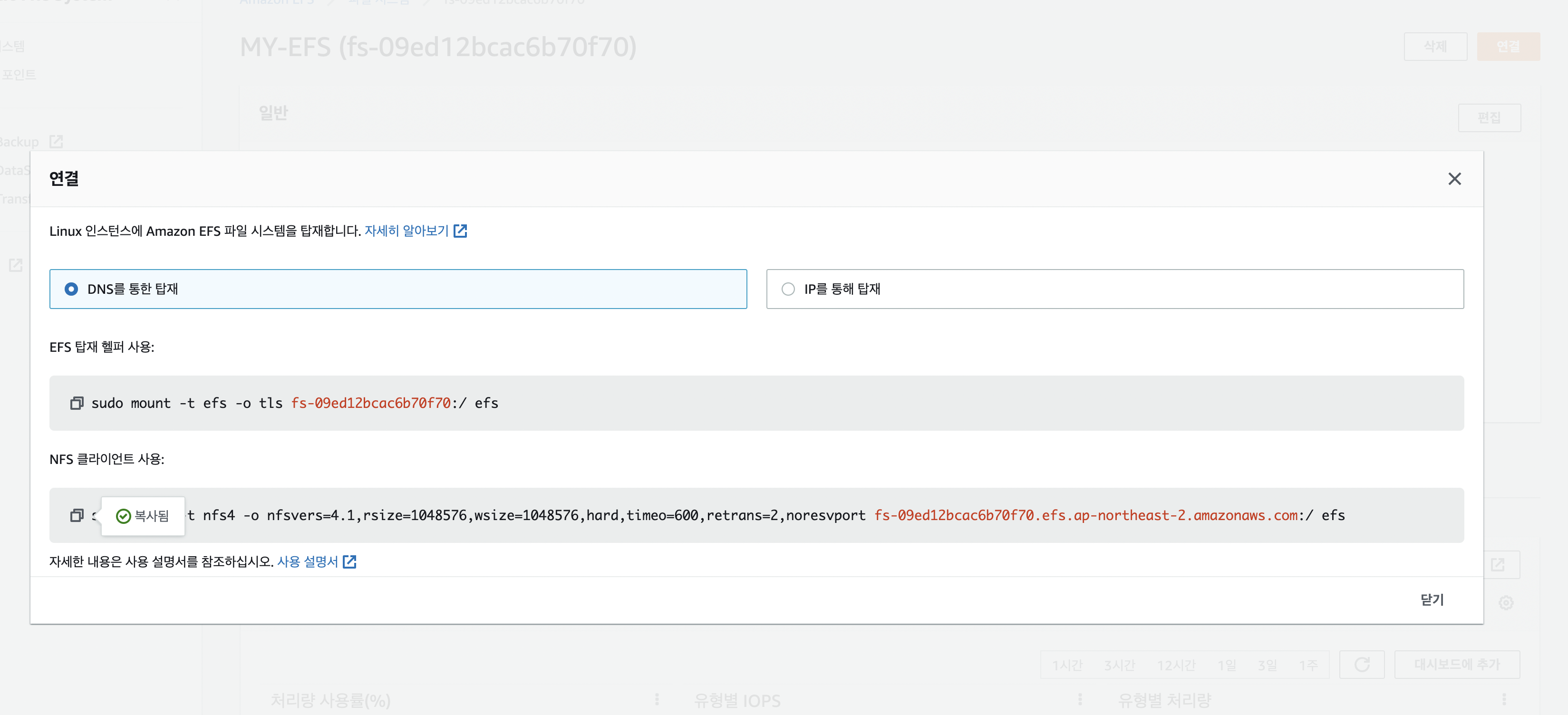Select the 3시간 time range
1568x715 pixels.
coord(1119,665)
